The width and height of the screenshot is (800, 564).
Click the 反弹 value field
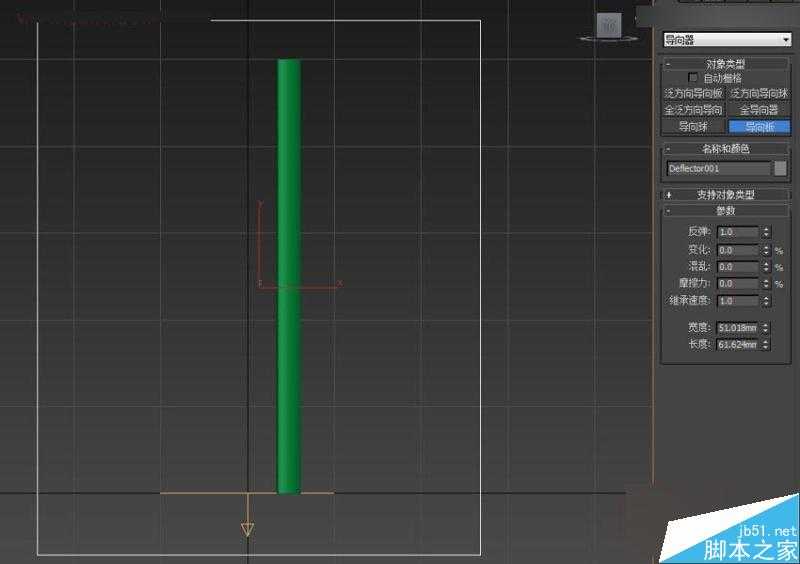pos(738,232)
